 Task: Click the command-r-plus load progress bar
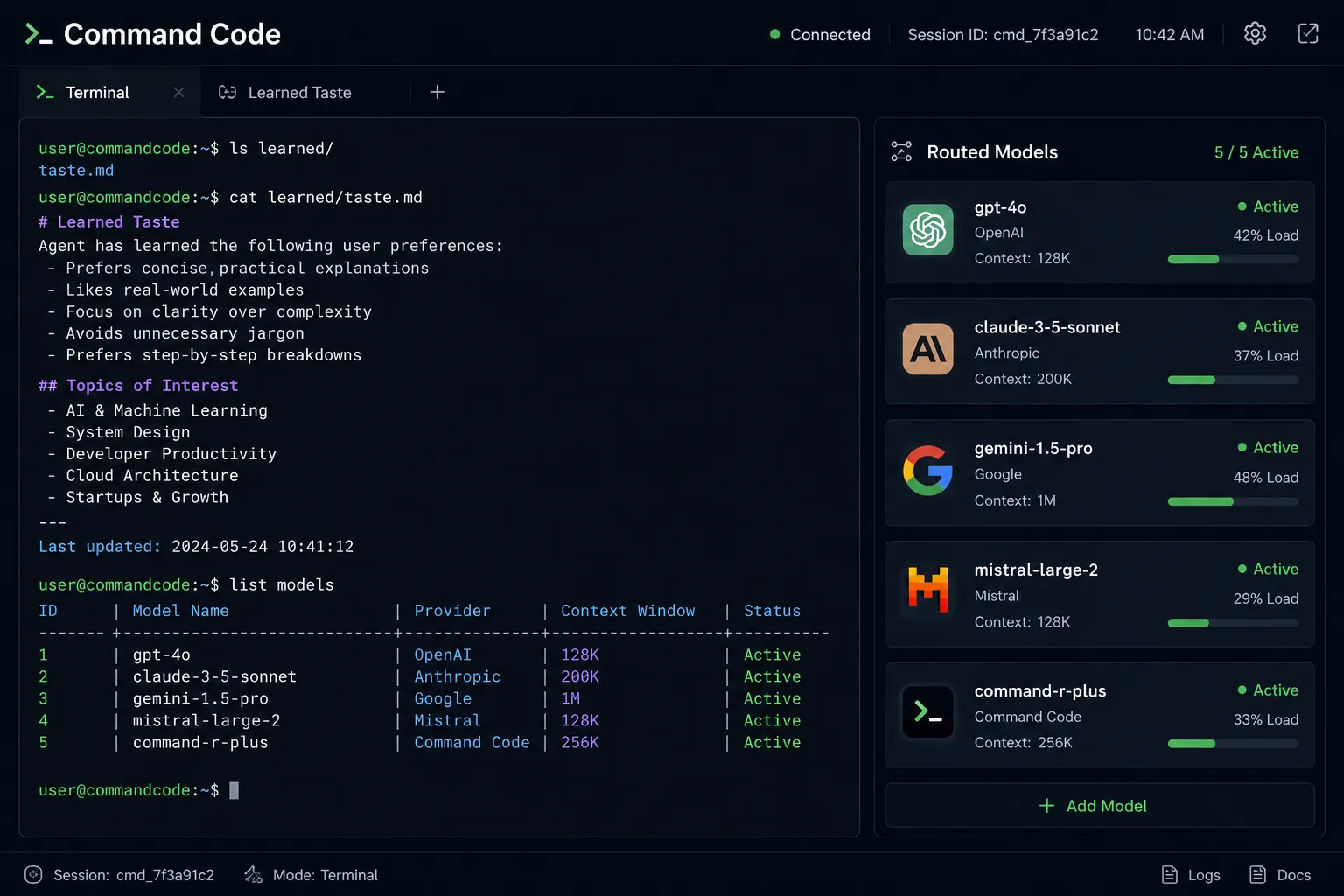1233,744
